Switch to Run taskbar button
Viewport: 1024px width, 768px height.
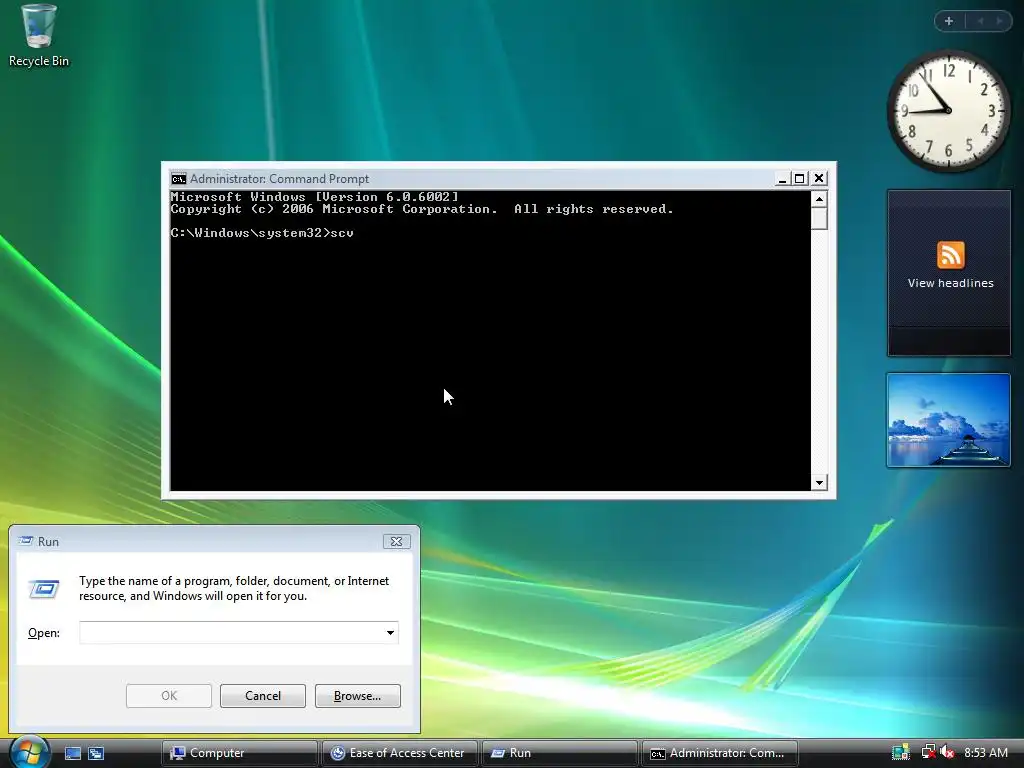point(559,753)
